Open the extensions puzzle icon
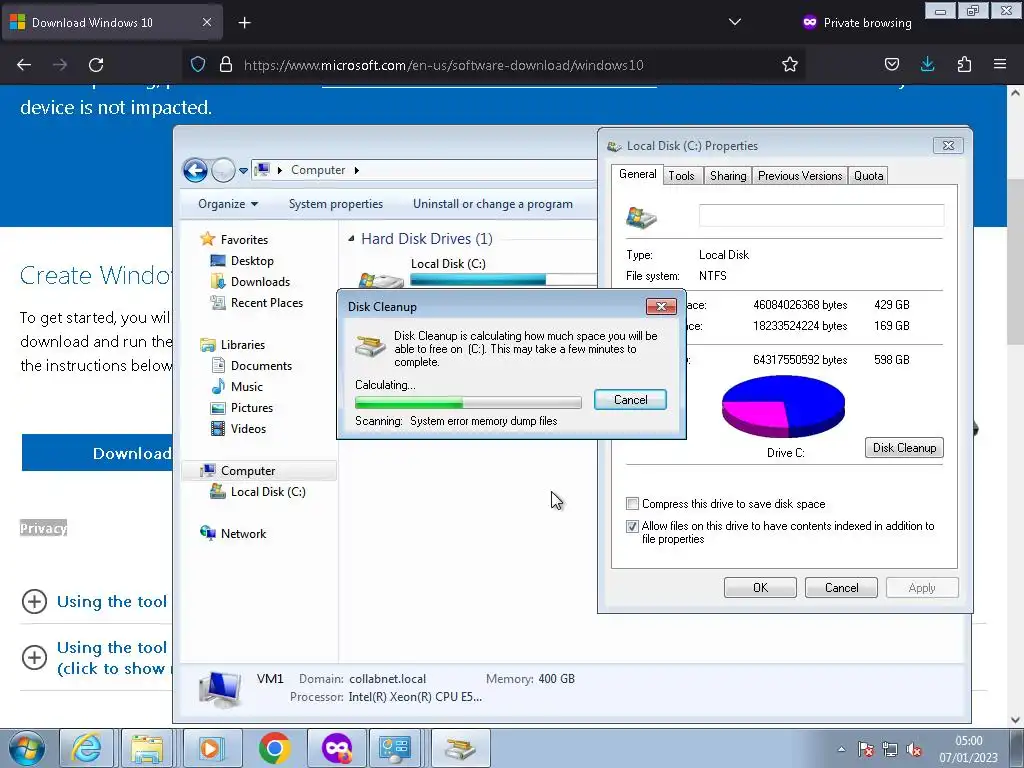Image resolution: width=1024 pixels, height=768 pixels. point(964,65)
